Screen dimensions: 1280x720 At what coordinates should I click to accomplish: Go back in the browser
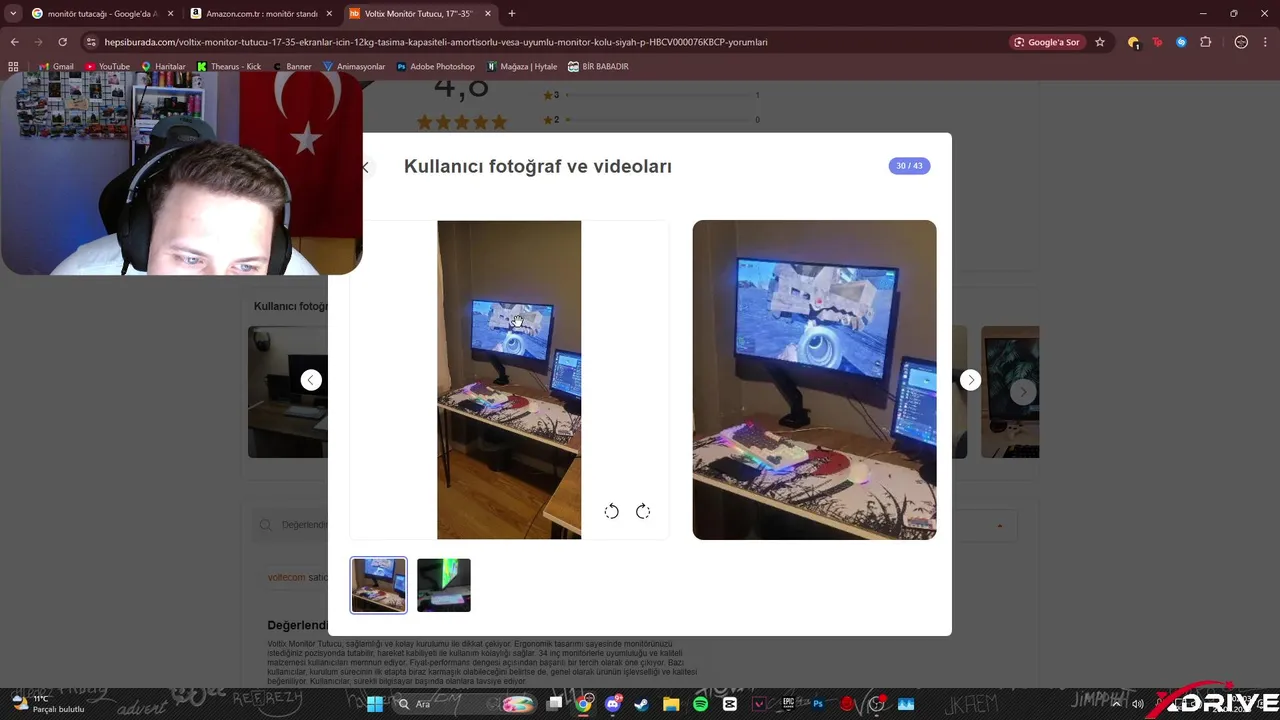click(x=14, y=42)
